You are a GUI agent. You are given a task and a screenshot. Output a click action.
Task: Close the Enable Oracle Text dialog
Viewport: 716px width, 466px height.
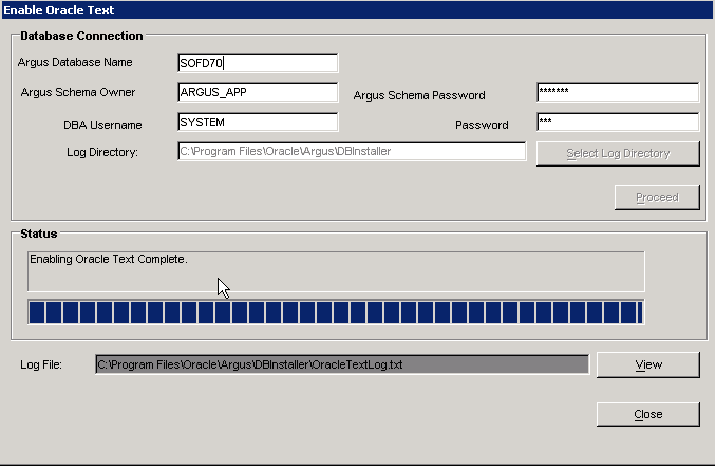pos(648,414)
